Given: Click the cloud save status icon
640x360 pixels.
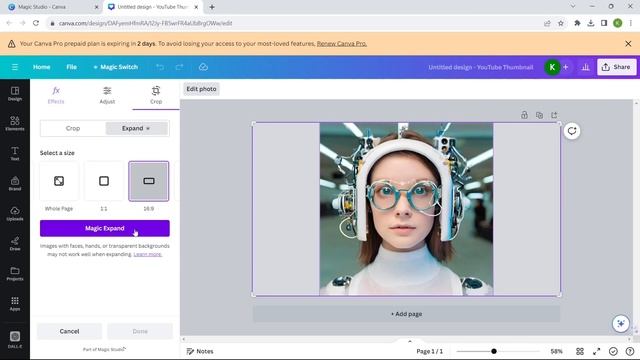Looking at the screenshot, I should click(x=203, y=67).
